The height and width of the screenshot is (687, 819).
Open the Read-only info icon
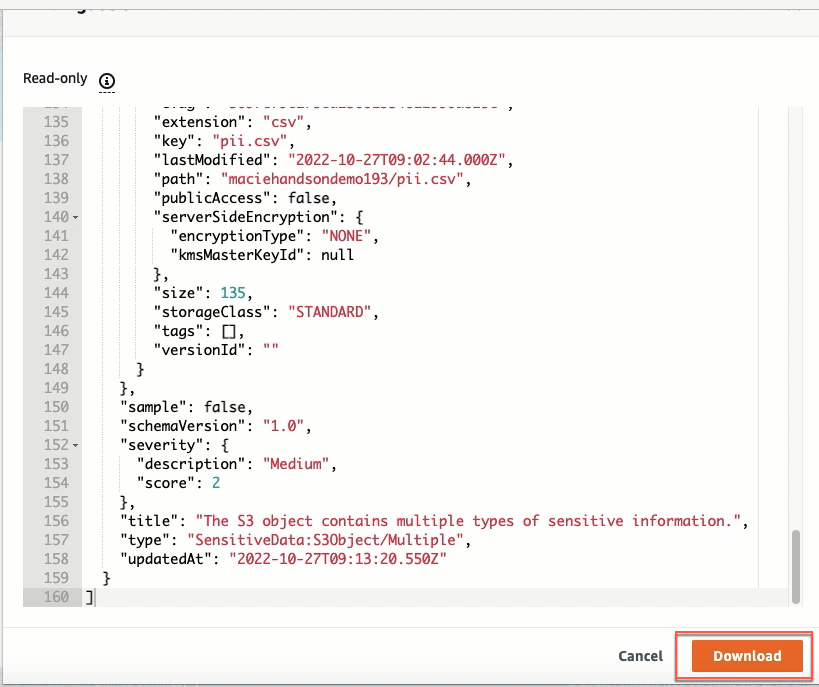coord(107,81)
